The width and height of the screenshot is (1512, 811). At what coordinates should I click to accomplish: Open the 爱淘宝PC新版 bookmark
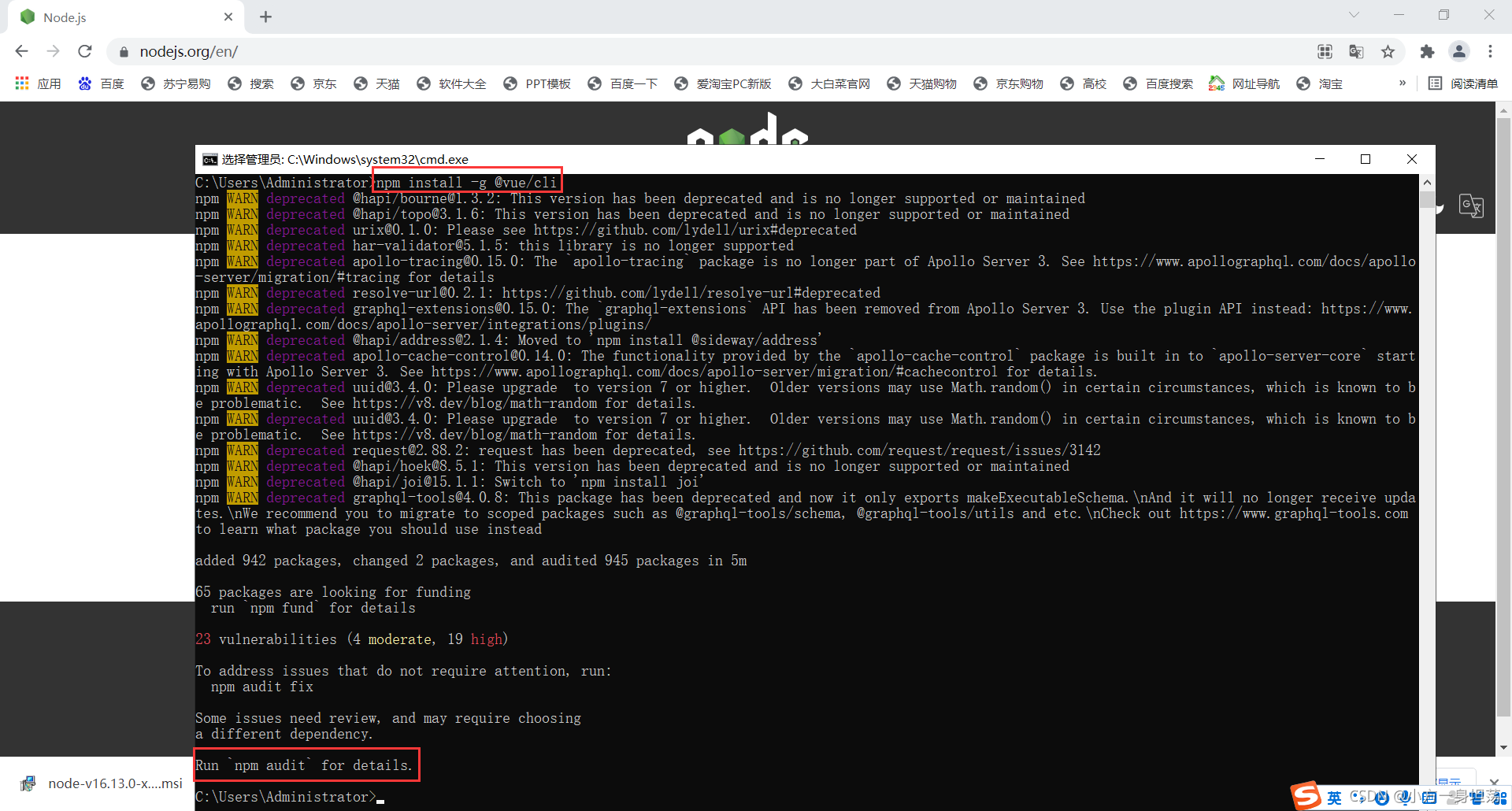[723, 83]
